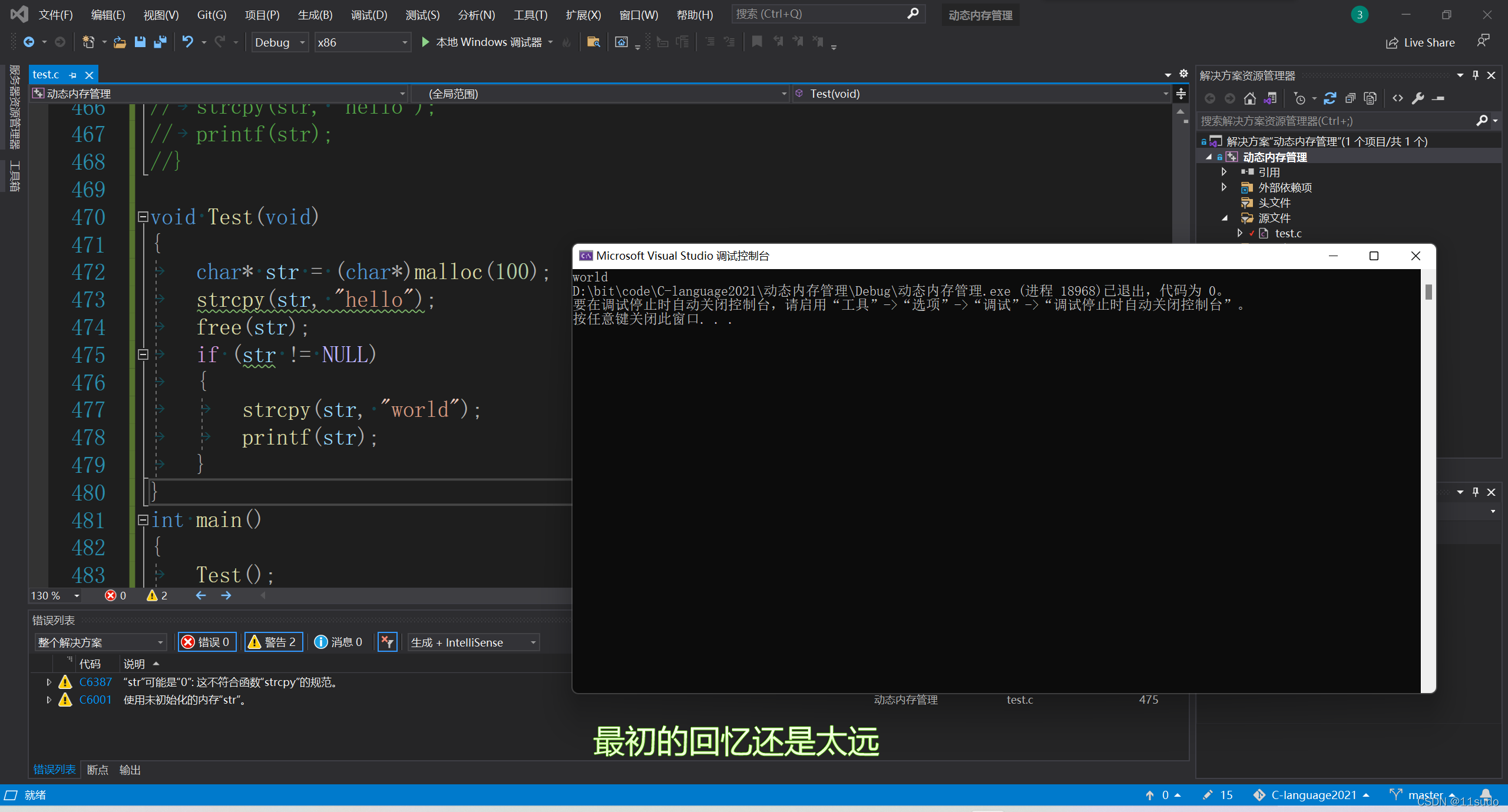The image size is (1508, 812).
Task: Click the Open File folder icon
Action: (x=120, y=42)
